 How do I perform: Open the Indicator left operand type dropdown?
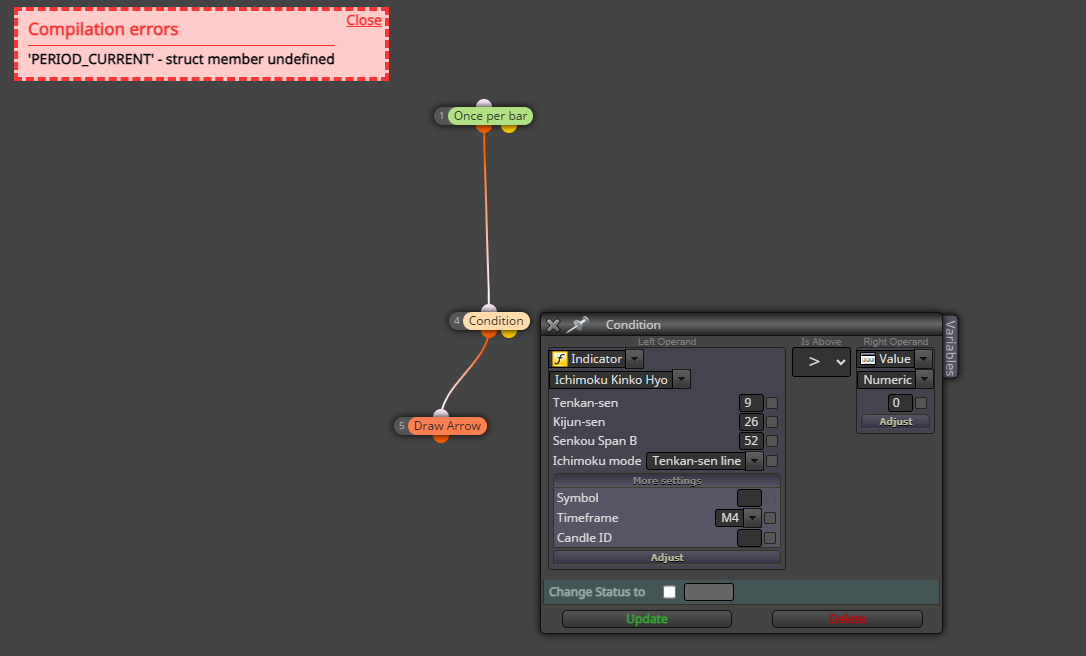[634, 359]
